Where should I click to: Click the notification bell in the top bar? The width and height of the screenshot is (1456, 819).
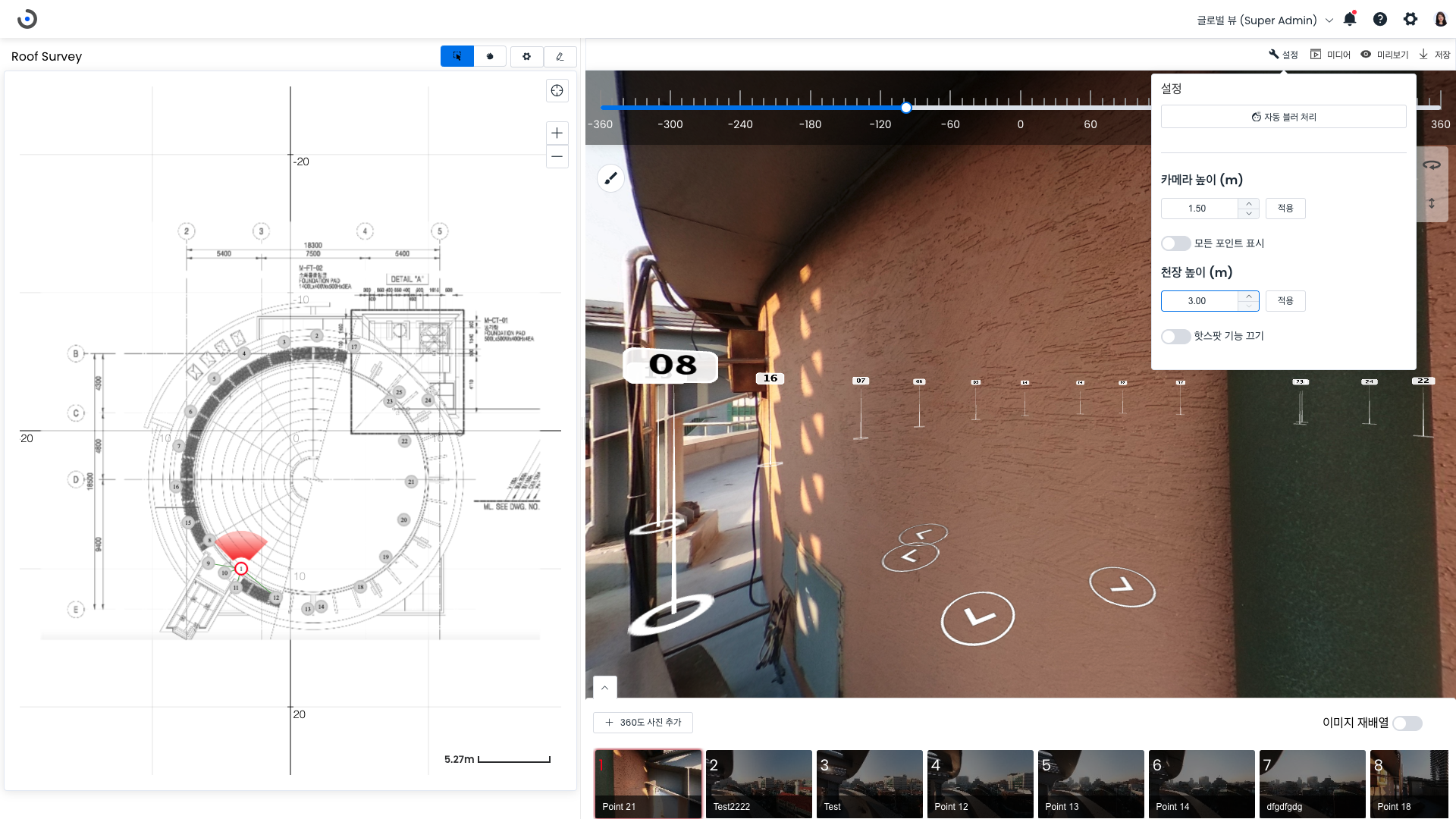(1350, 19)
